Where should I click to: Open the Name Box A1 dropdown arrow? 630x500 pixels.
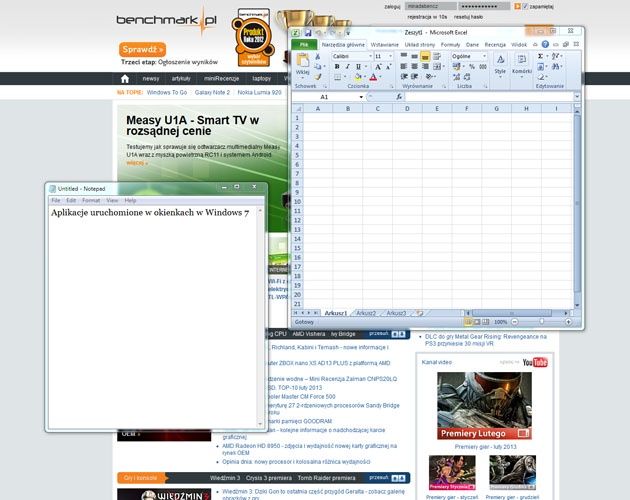tap(361, 97)
